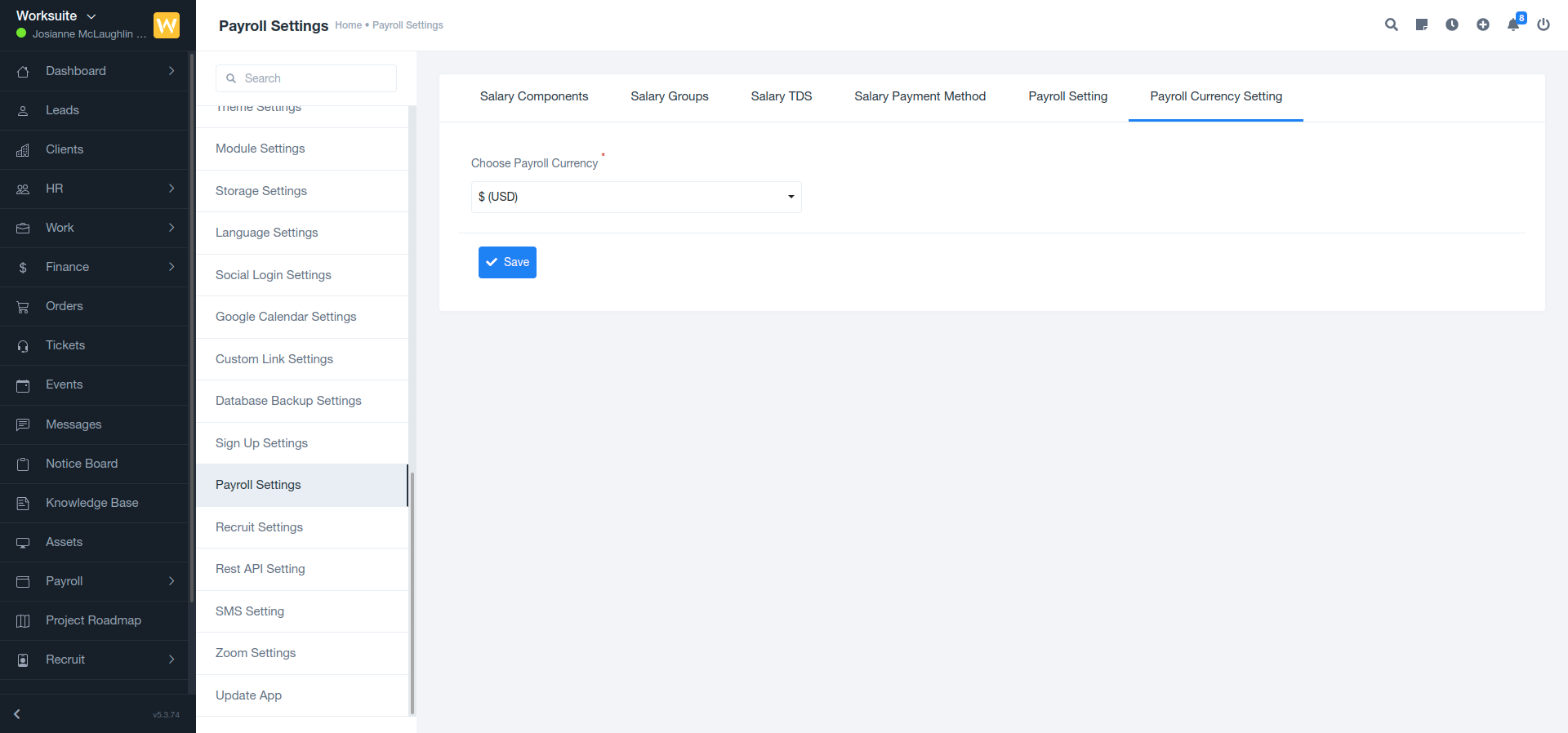Click the Finance dollar icon
This screenshot has height=733, width=1568.
(x=23, y=267)
